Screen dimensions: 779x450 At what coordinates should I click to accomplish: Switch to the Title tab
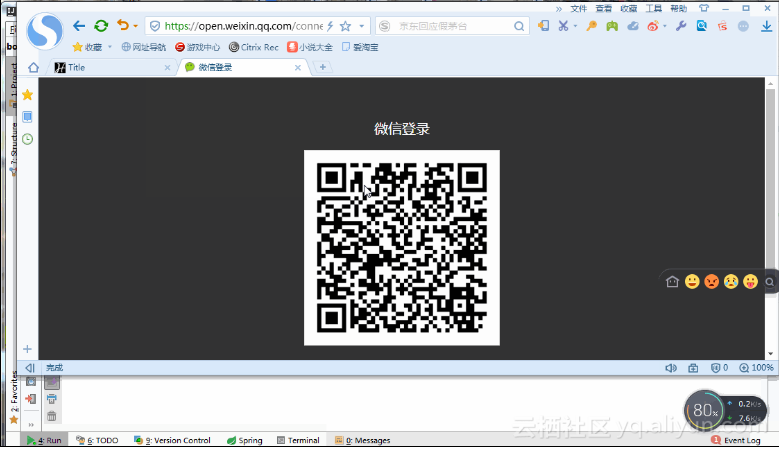tap(112, 68)
